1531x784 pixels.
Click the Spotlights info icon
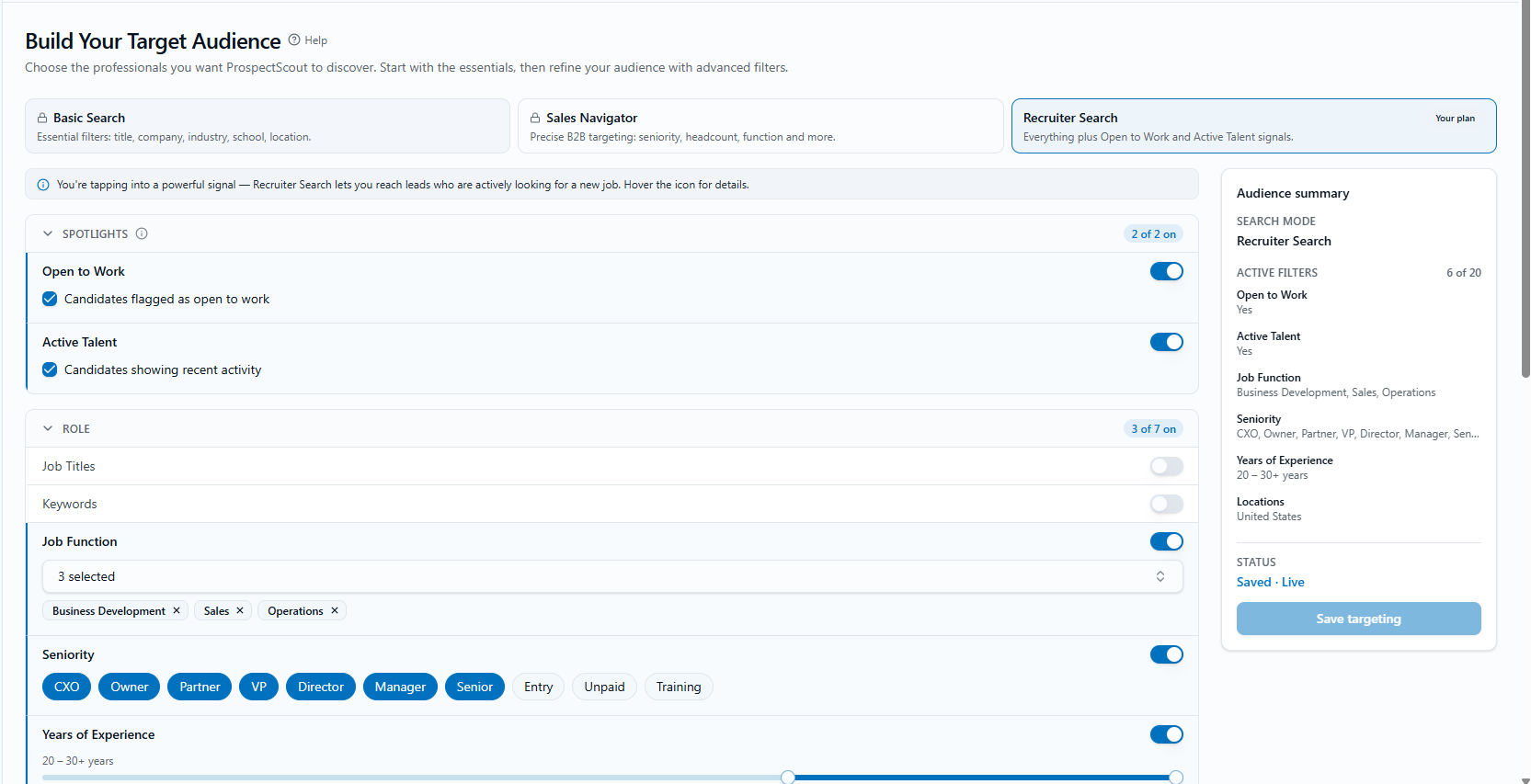[142, 233]
